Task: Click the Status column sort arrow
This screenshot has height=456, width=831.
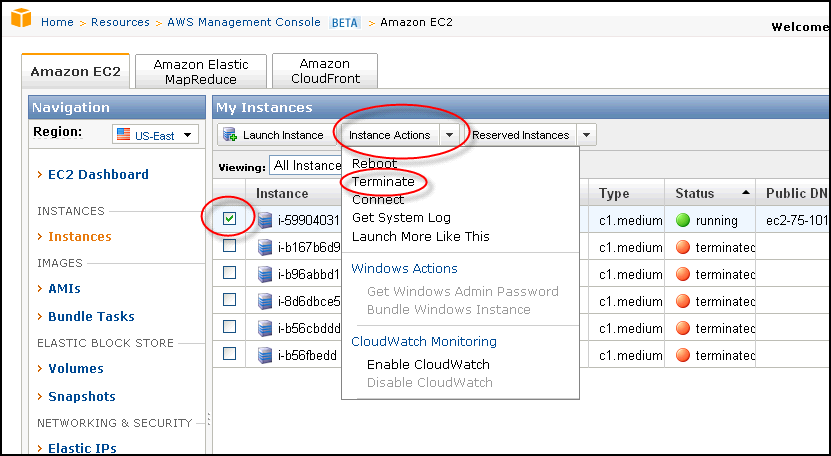Action: 747,193
